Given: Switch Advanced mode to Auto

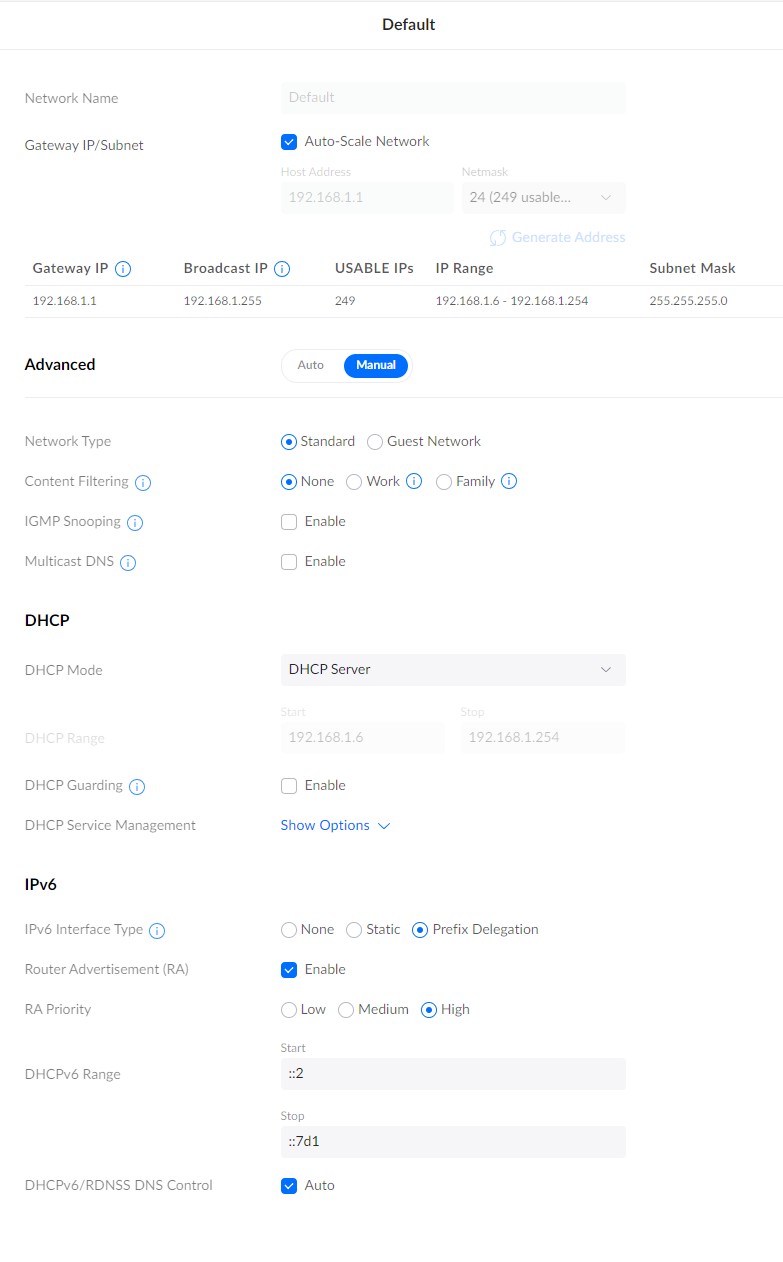Looking at the screenshot, I should (x=311, y=365).
